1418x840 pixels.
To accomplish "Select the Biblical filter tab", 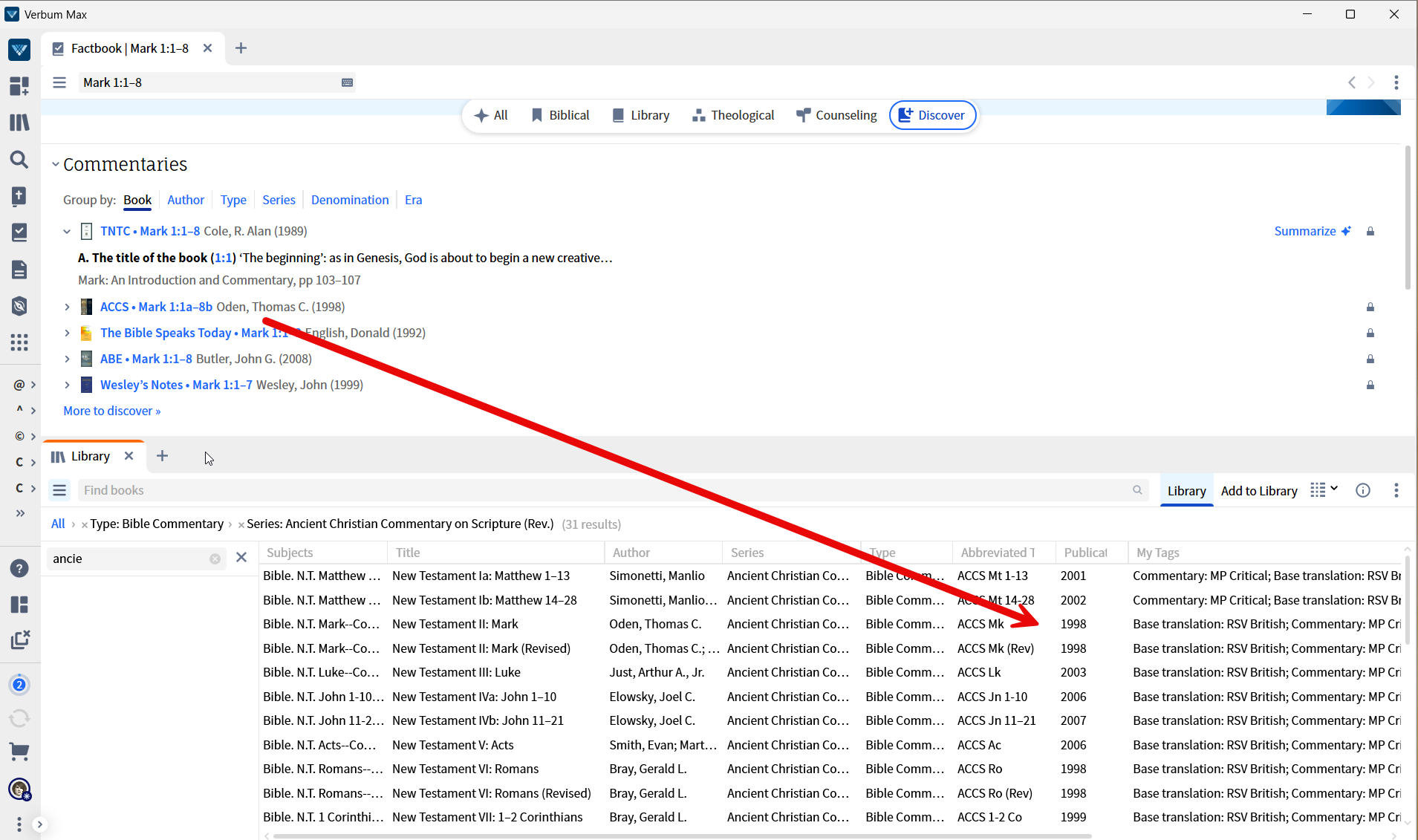I will tap(560, 115).
